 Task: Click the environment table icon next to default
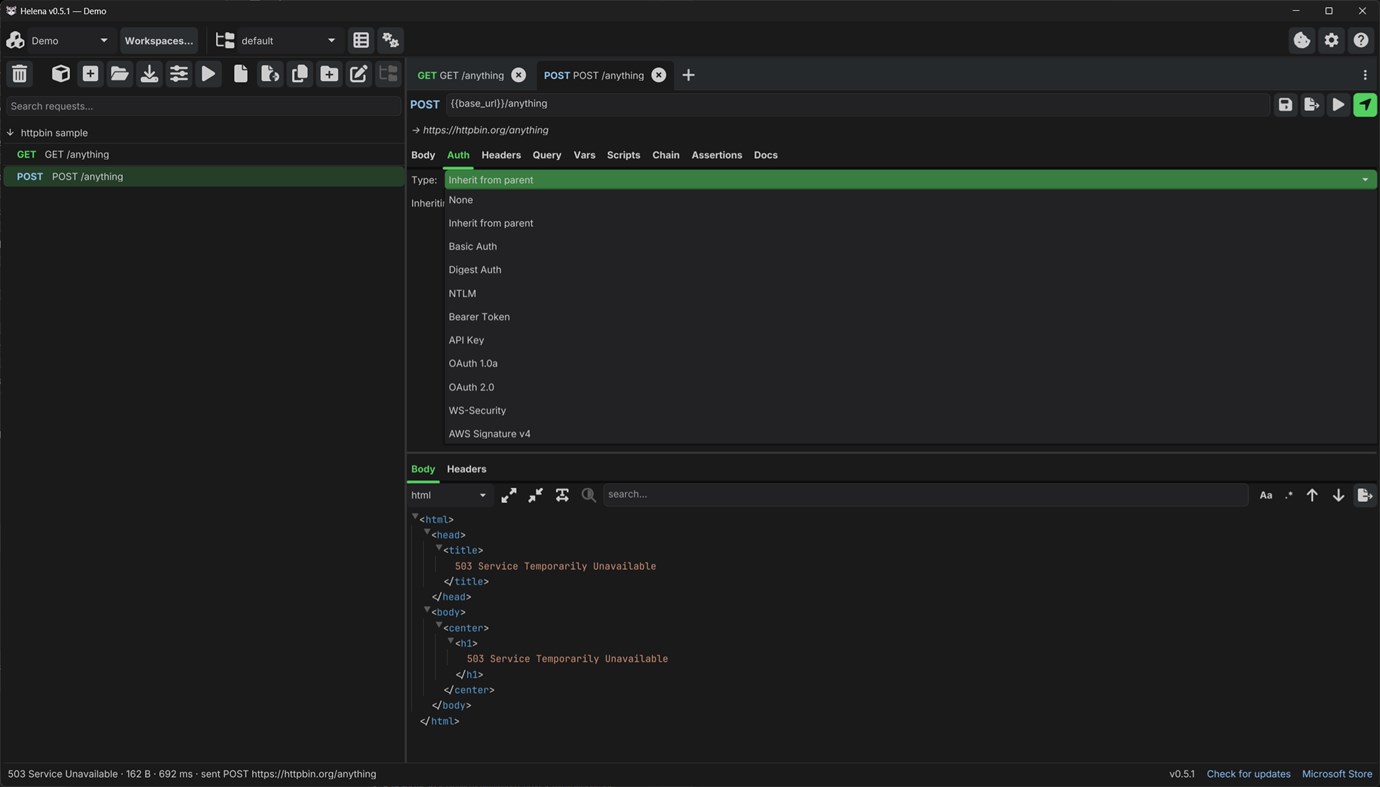point(361,41)
